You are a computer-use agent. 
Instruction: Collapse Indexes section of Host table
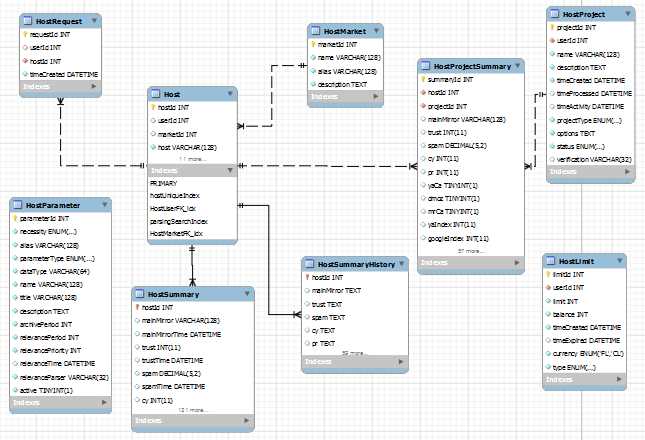pyautogui.click(x=230, y=170)
